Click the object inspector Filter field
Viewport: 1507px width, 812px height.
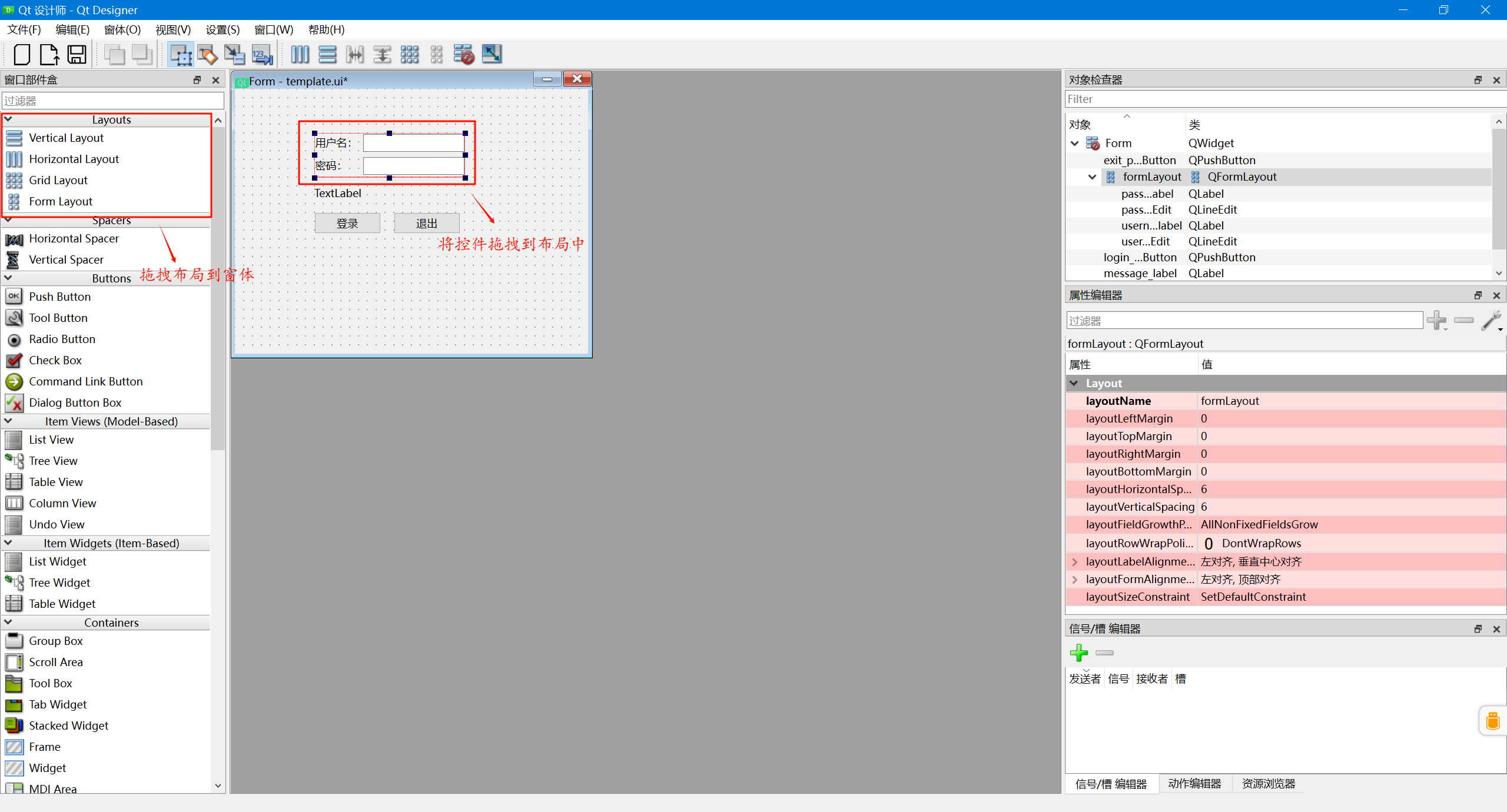pos(1283,99)
